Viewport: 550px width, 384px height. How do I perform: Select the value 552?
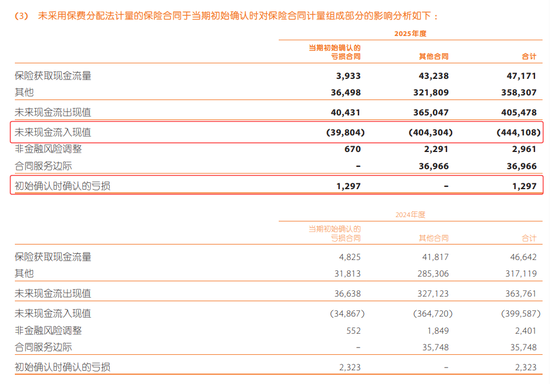coord(353,330)
